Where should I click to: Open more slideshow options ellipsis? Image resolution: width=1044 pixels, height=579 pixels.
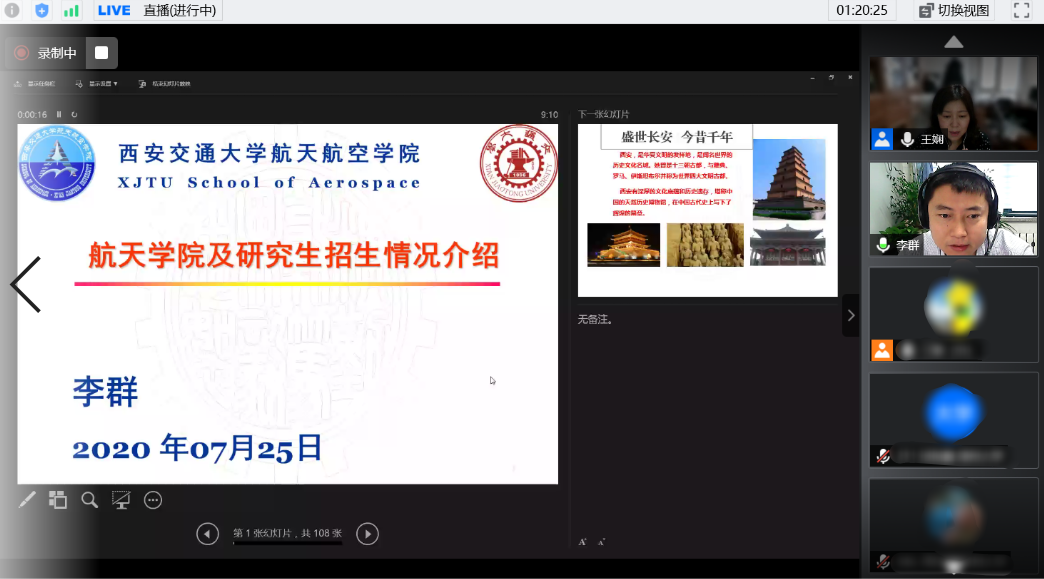click(x=153, y=500)
